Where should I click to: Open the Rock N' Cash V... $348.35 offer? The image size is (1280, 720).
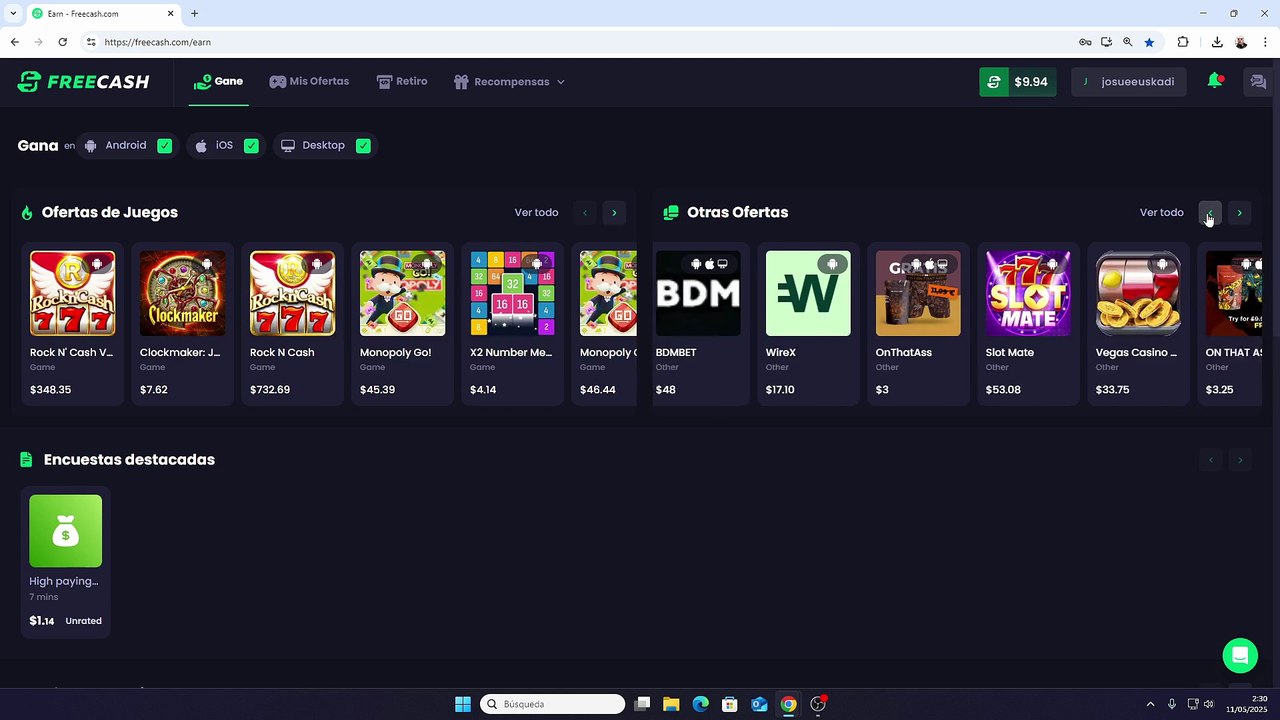click(x=72, y=323)
